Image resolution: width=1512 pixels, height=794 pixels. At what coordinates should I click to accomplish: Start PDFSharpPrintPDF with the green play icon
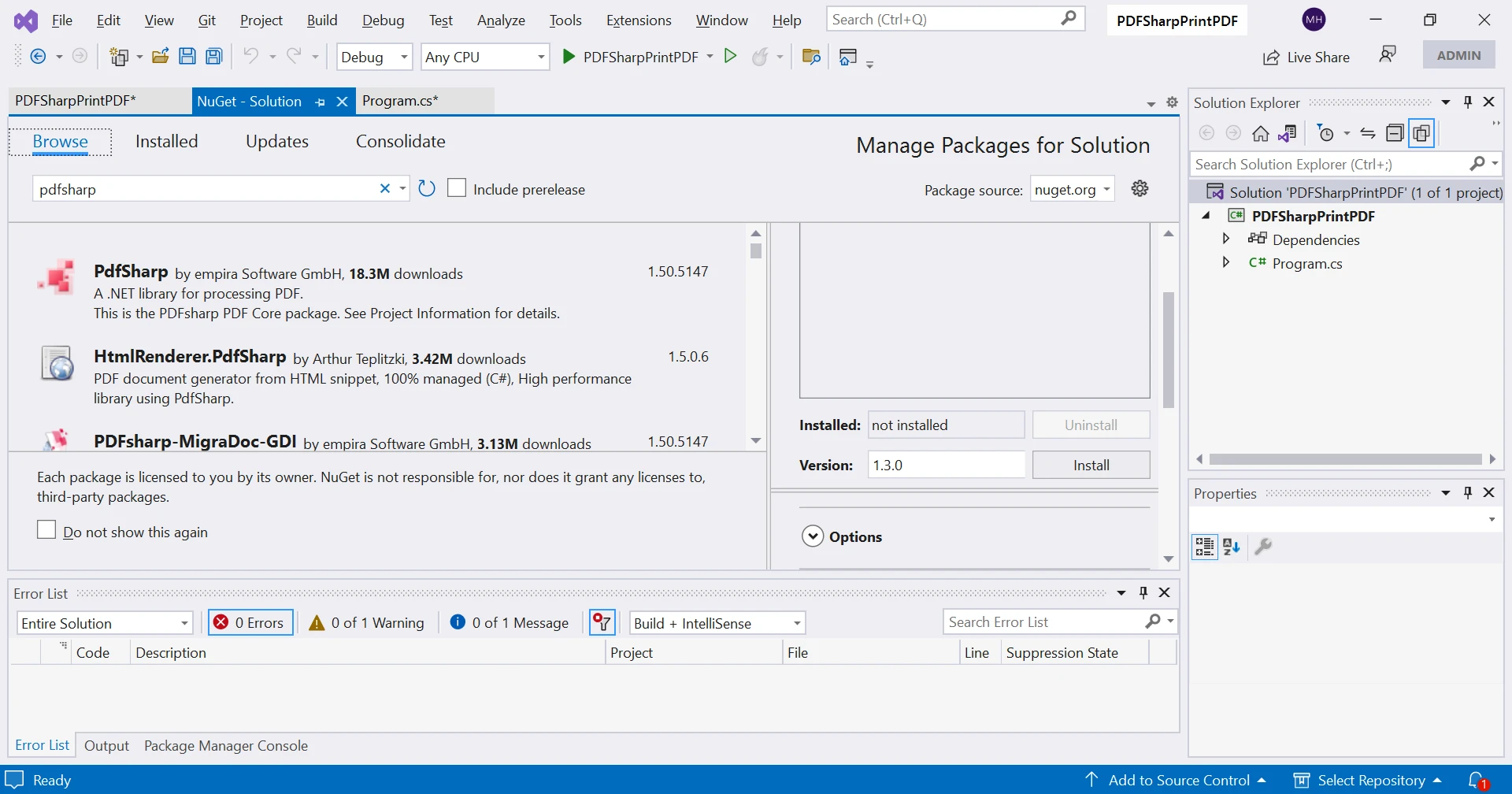pos(569,56)
